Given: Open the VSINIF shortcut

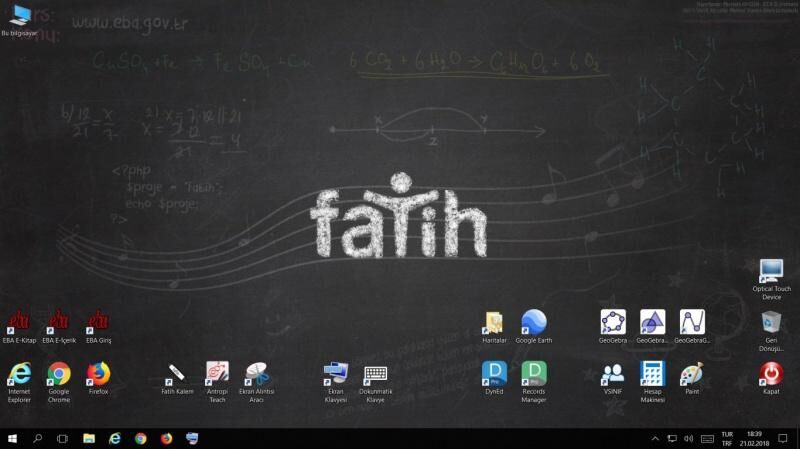Looking at the screenshot, I should pos(613,378).
